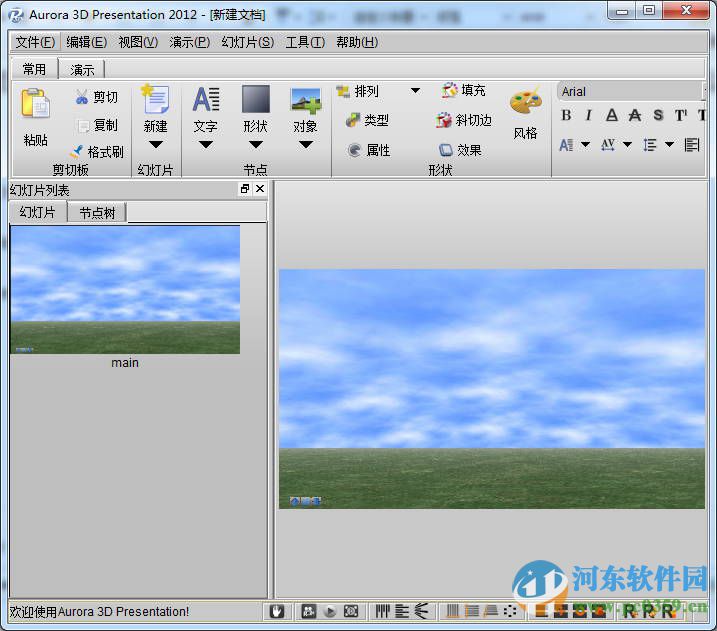Click the Fill (填充) icon
This screenshot has width=717, height=631.
point(449,90)
